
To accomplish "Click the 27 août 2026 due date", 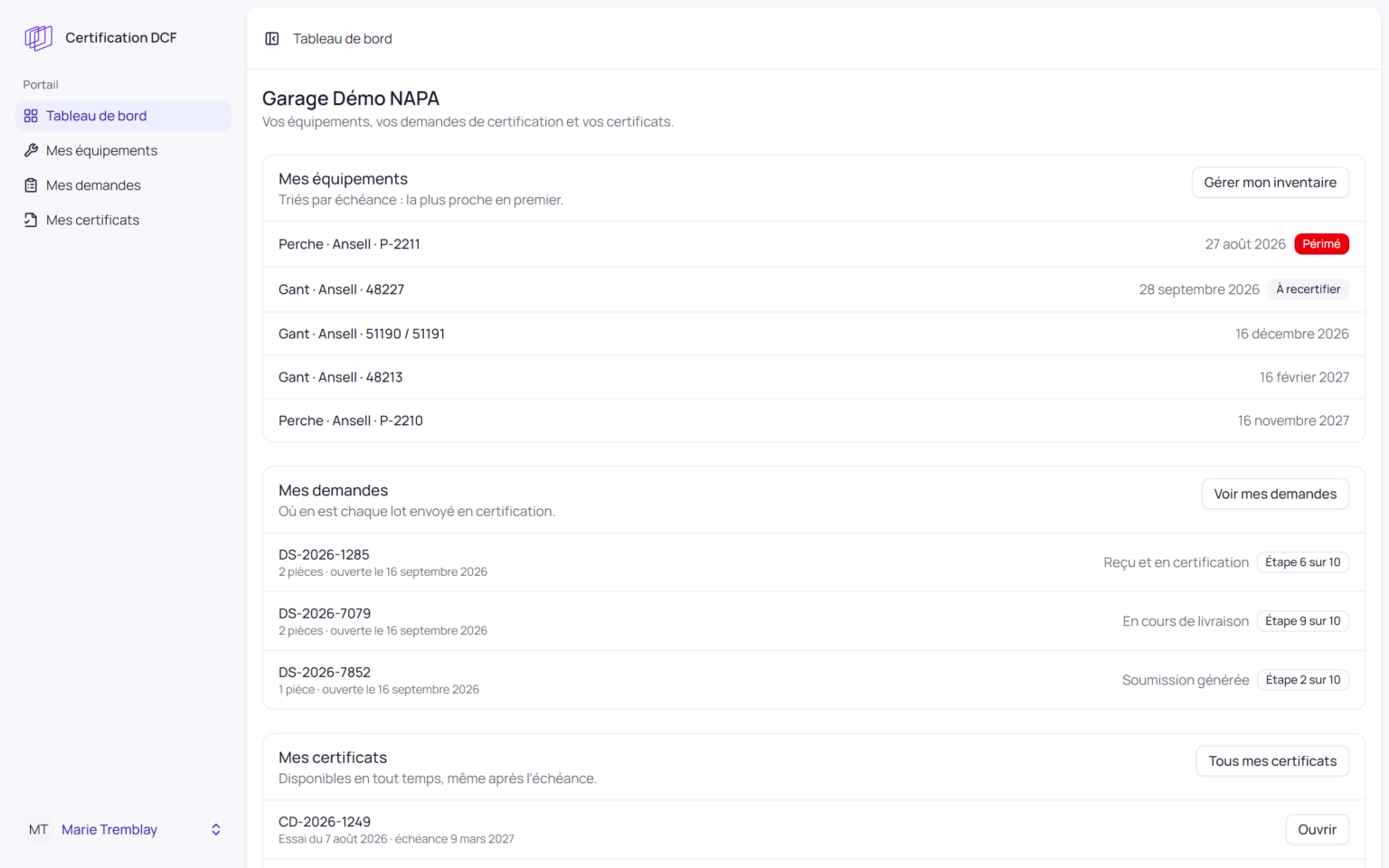I will pyautogui.click(x=1245, y=244).
